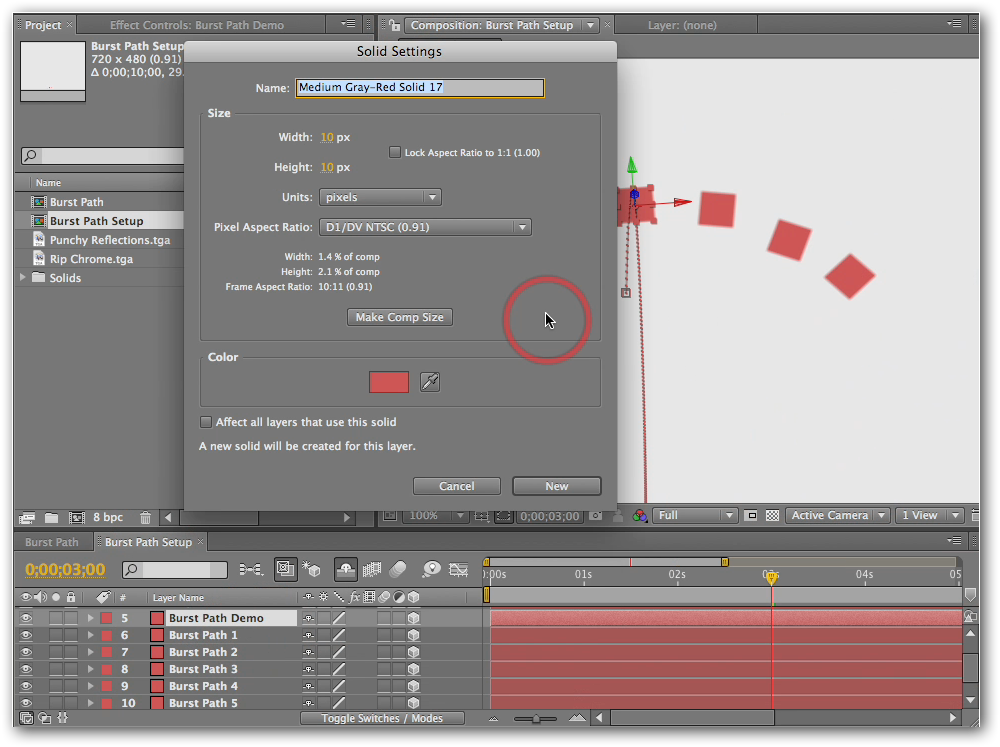Expand or collapse Transfer Controls pane
Screen dimensions: 1000x747
click(45, 718)
